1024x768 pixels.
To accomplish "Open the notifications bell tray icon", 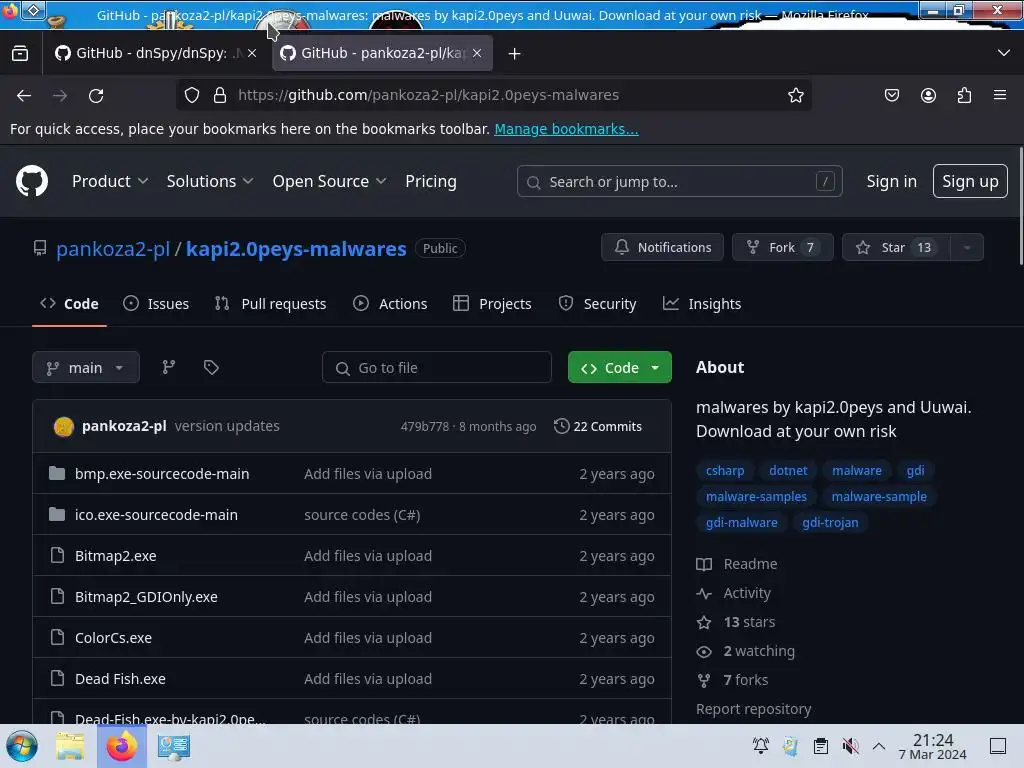I will (761, 746).
